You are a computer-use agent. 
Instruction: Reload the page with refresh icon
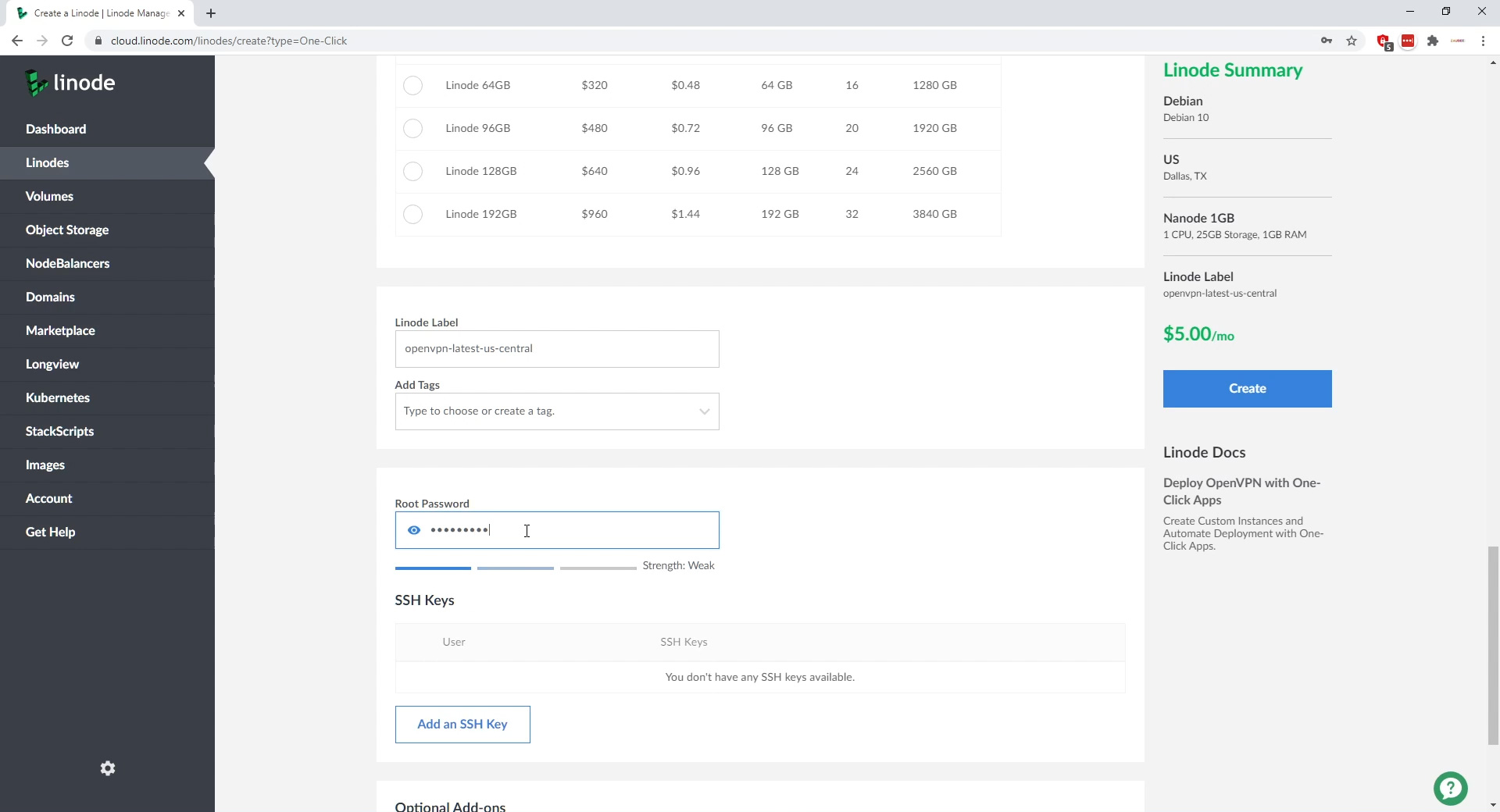point(67,41)
